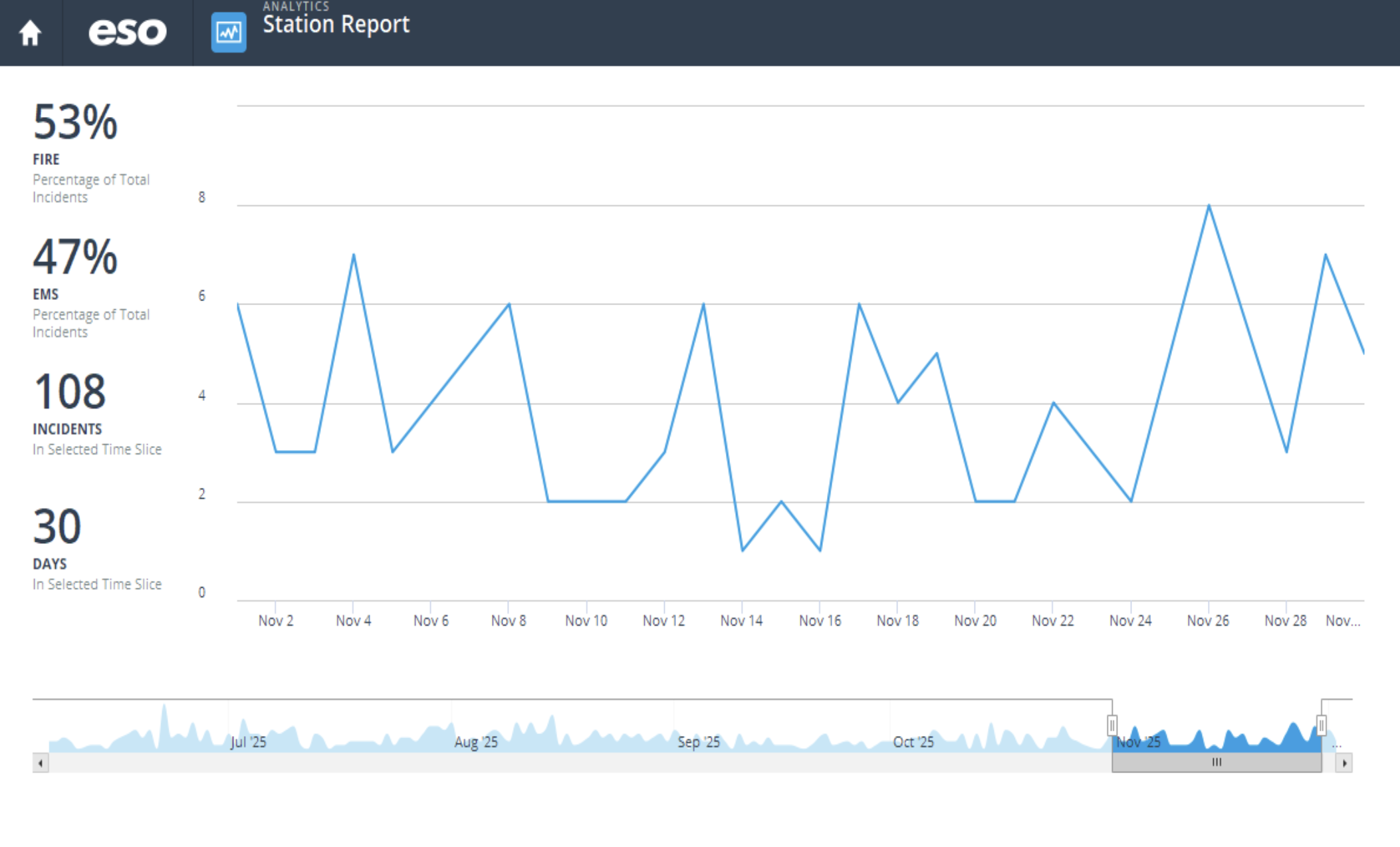Open the Analytics chart icon

(x=228, y=33)
